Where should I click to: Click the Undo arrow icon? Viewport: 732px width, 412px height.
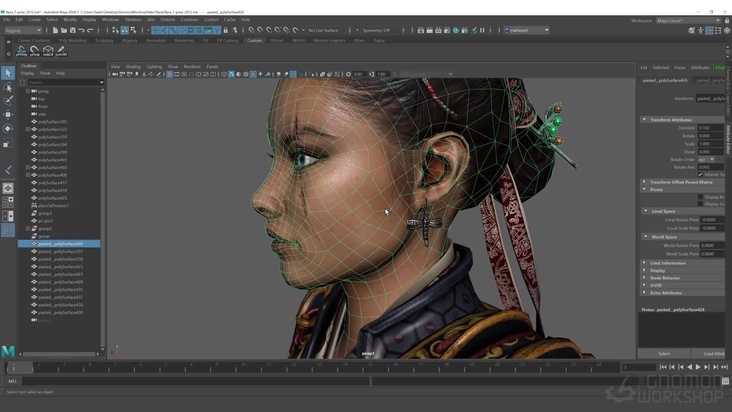[82, 30]
